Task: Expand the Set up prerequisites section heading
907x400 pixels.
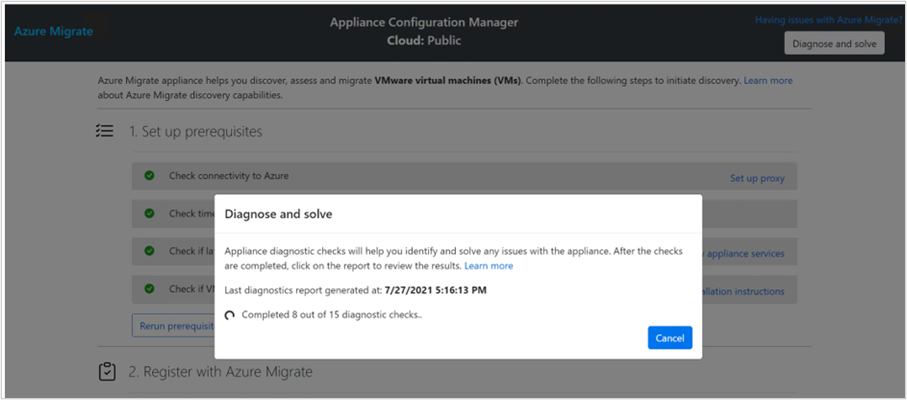Action: 195,131
